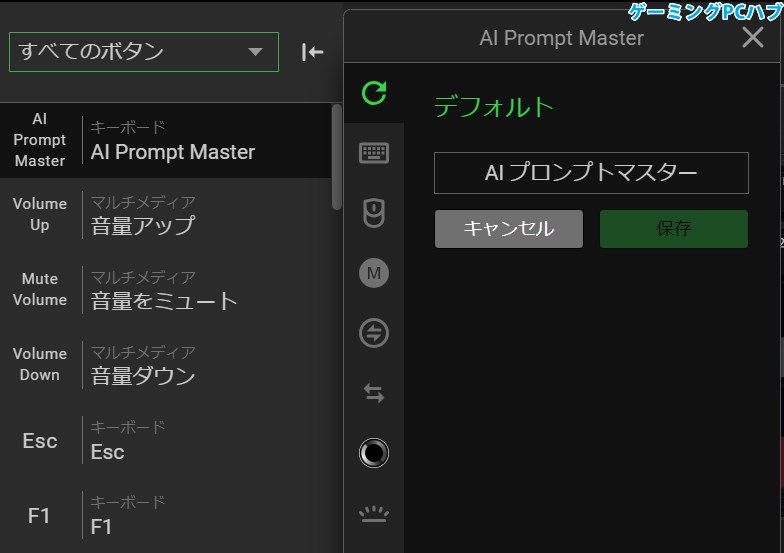Open the Macro function category
Viewport: 784px width, 553px height.
[374, 273]
